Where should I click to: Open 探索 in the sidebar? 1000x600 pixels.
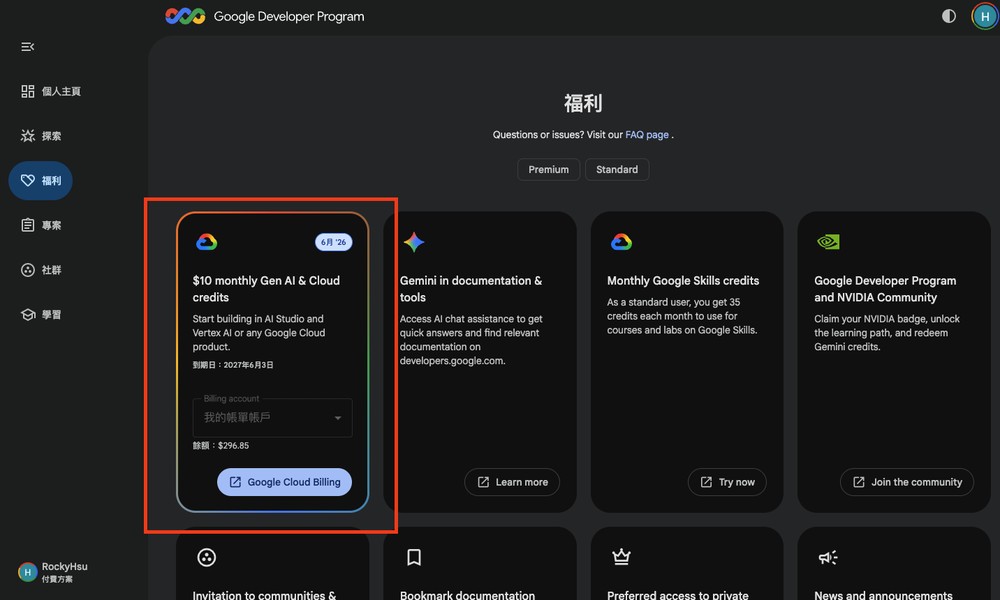click(41, 136)
